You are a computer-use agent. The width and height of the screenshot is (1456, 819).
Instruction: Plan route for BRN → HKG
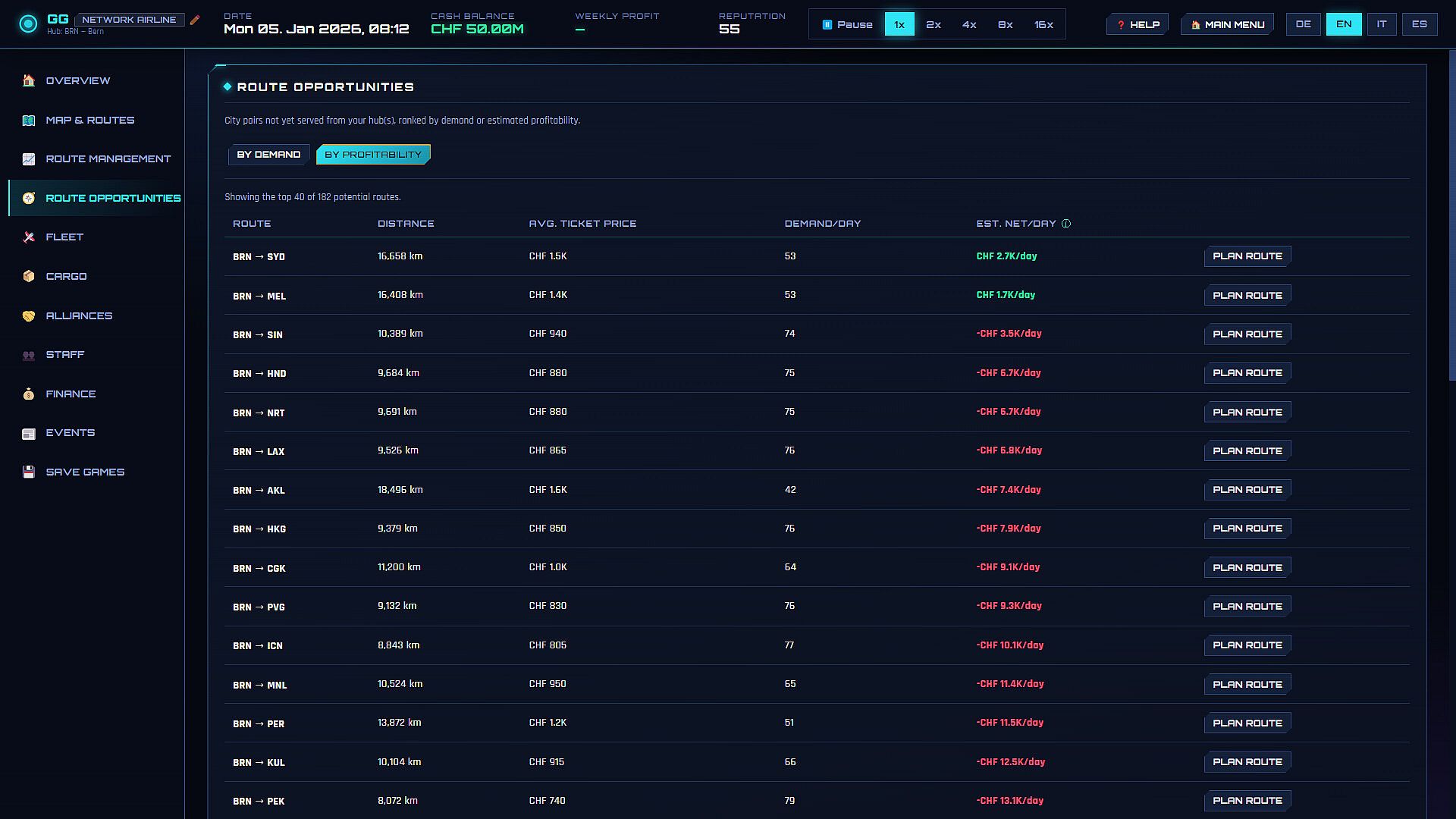coord(1247,529)
